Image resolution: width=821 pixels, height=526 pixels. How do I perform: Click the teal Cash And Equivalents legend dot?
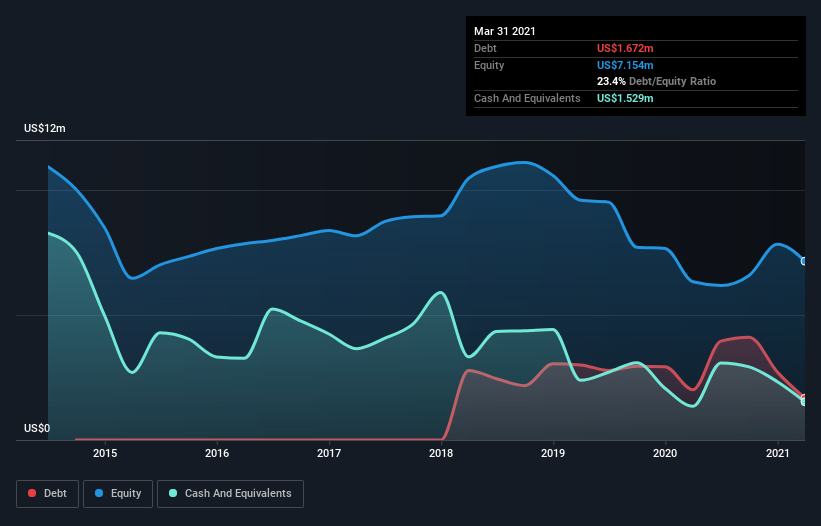point(174,494)
